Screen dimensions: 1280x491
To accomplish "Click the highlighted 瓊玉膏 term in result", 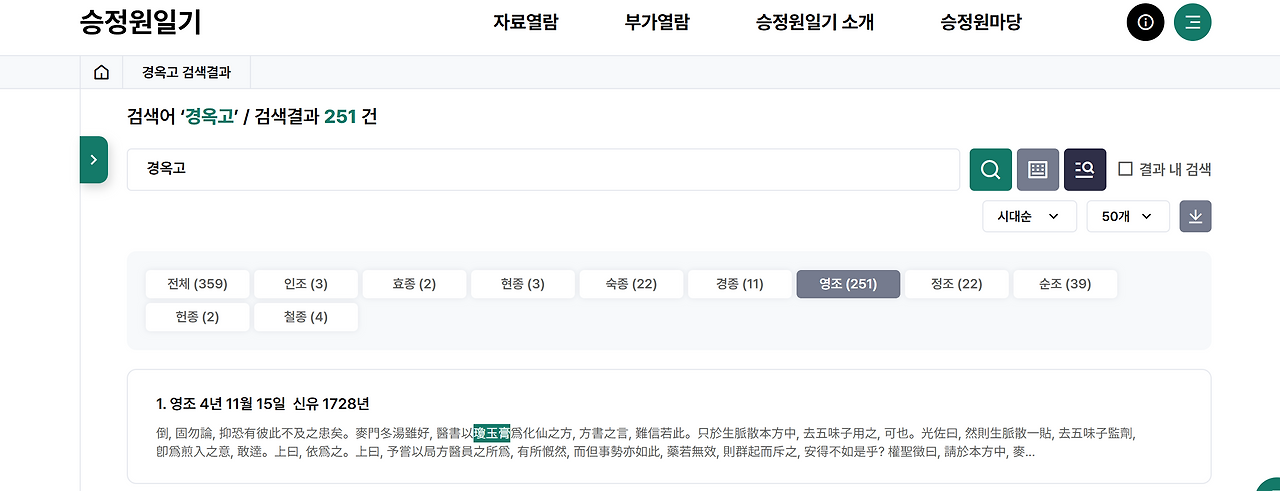I will pyautogui.click(x=492, y=433).
